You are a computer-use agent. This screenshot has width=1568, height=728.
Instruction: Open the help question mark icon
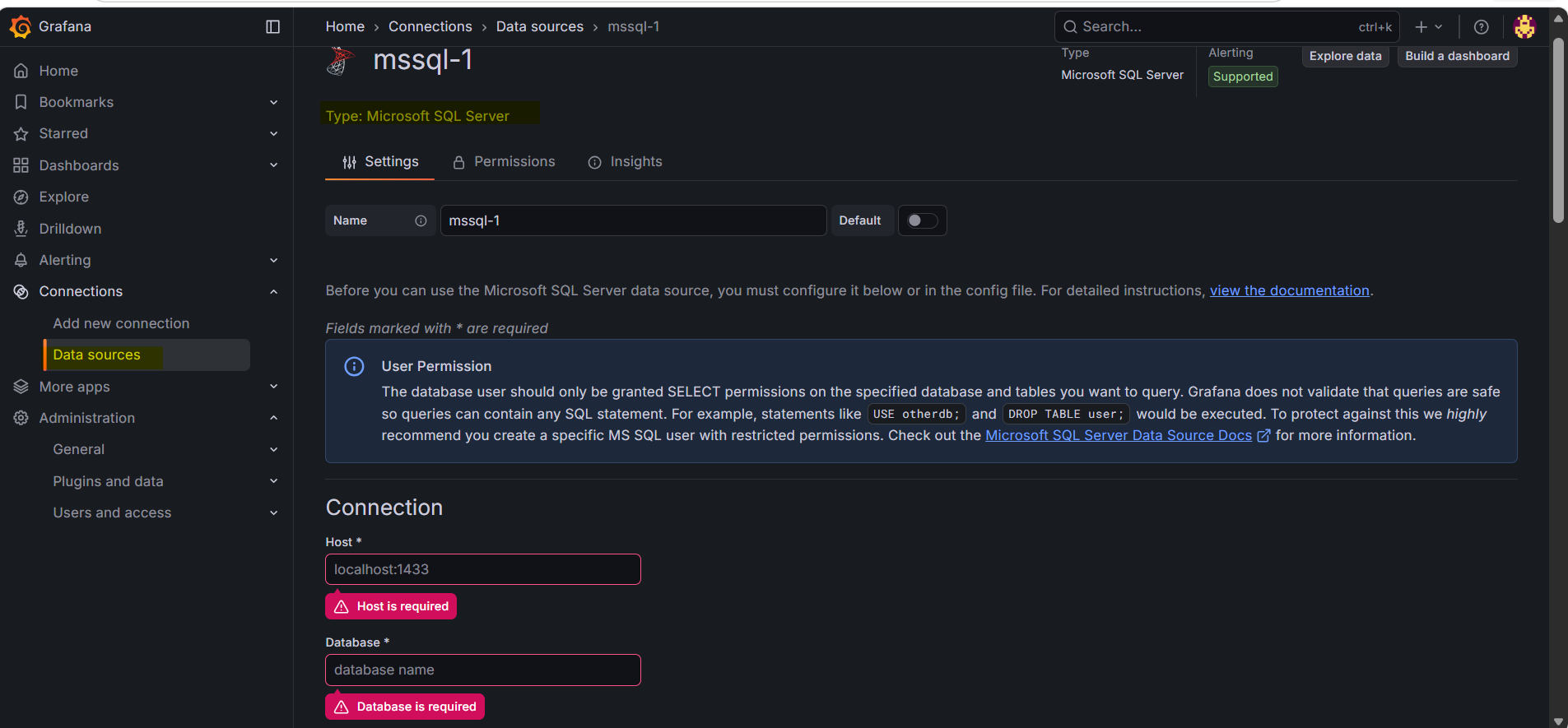click(1482, 27)
